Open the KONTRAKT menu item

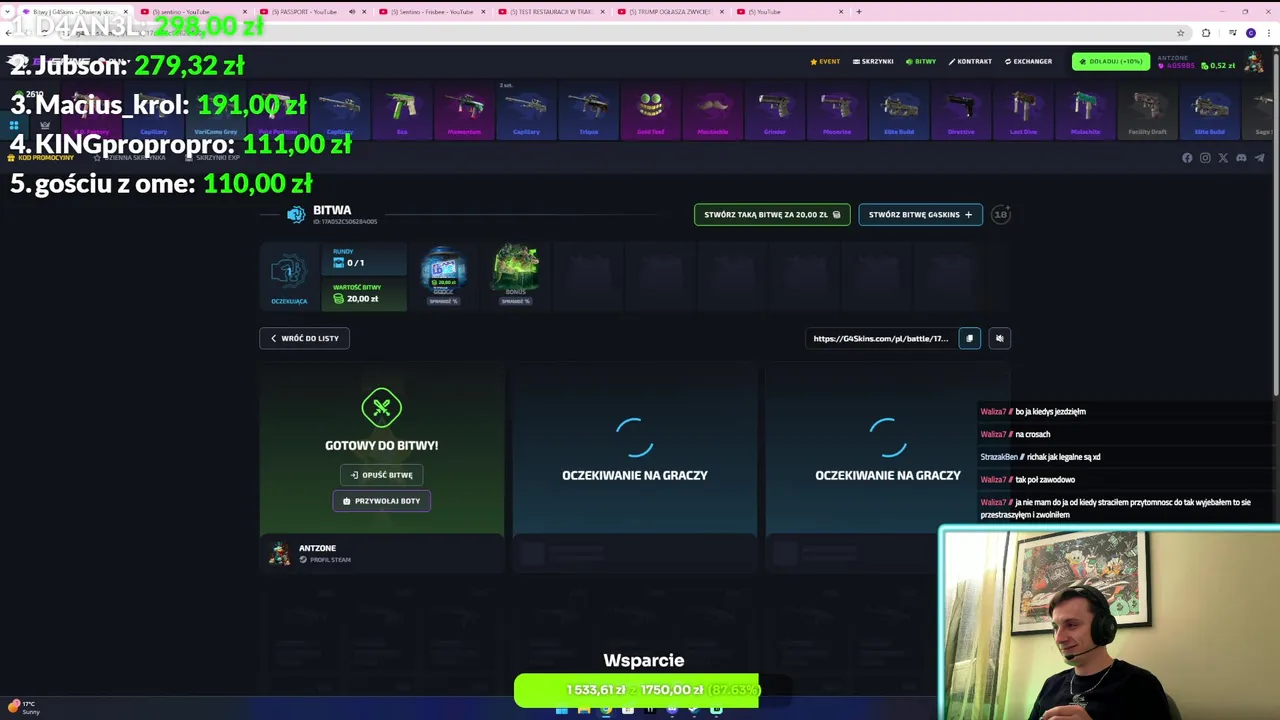(x=970, y=61)
